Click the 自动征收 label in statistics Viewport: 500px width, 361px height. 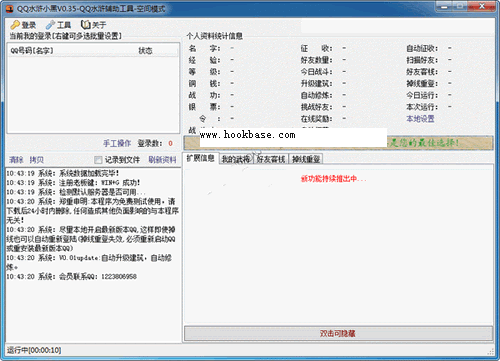tap(422, 49)
